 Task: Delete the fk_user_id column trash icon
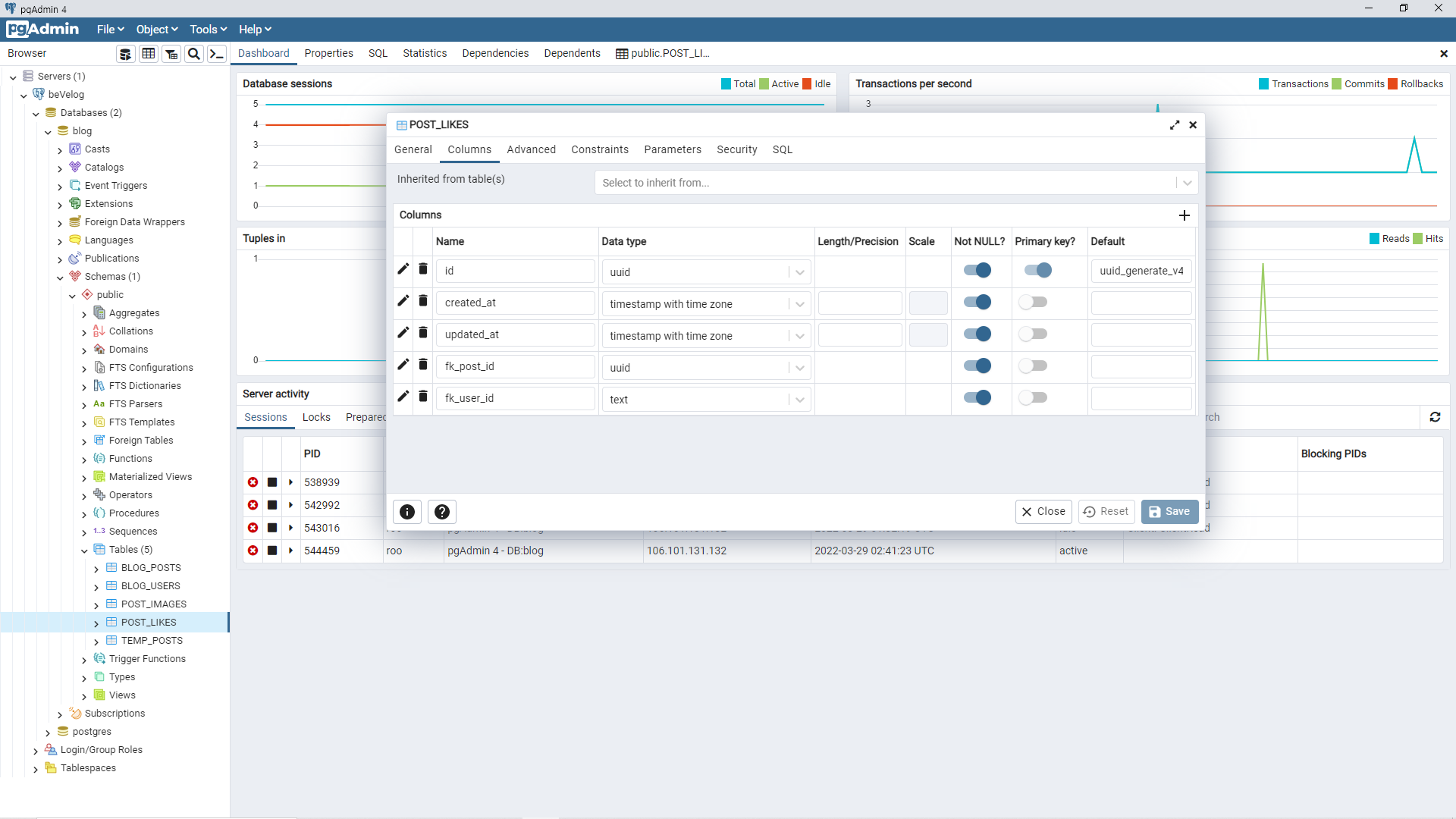click(423, 397)
